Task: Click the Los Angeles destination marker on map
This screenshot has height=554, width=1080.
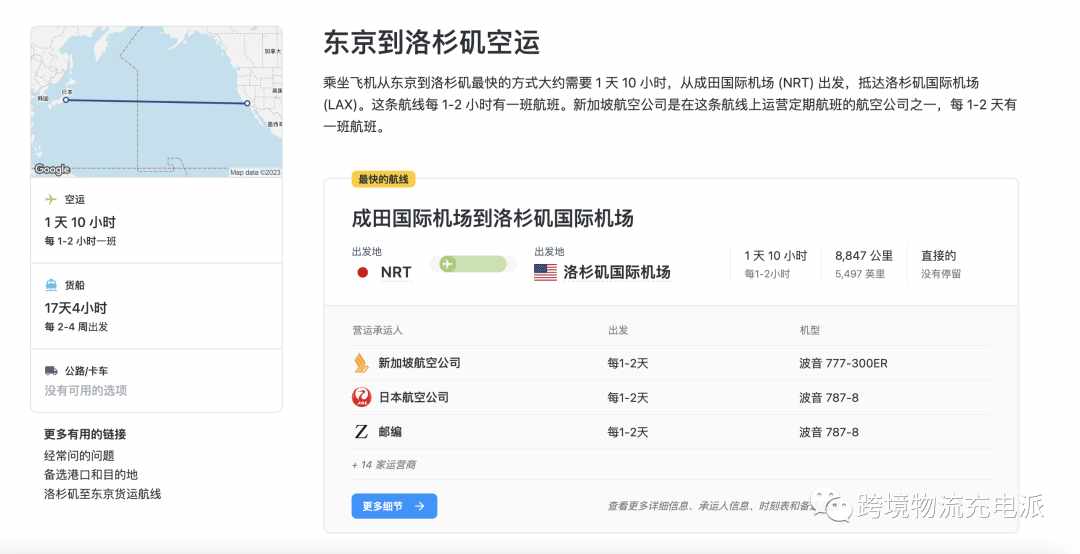Action: [247, 103]
